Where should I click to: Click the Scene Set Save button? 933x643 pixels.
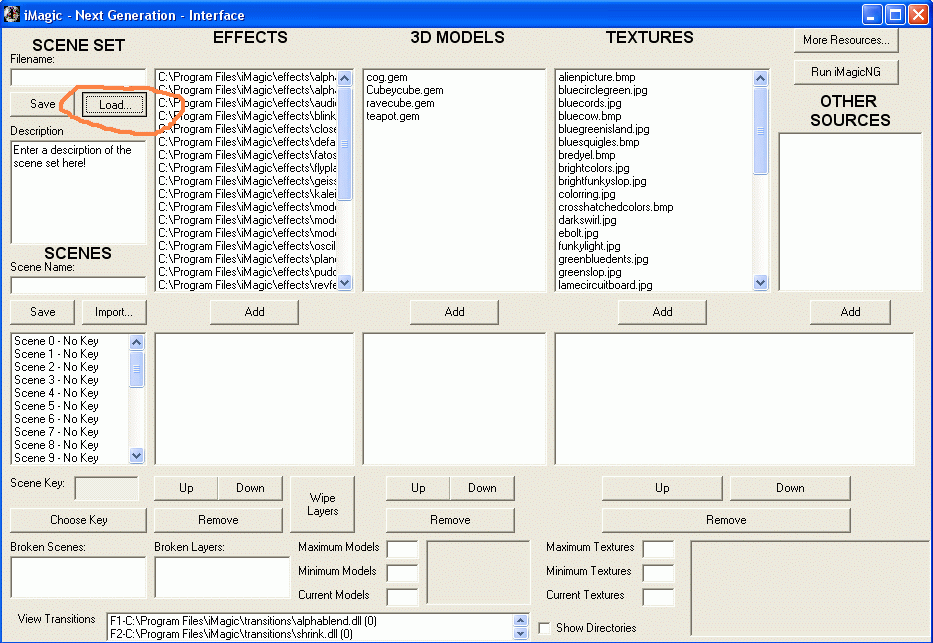pos(43,104)
